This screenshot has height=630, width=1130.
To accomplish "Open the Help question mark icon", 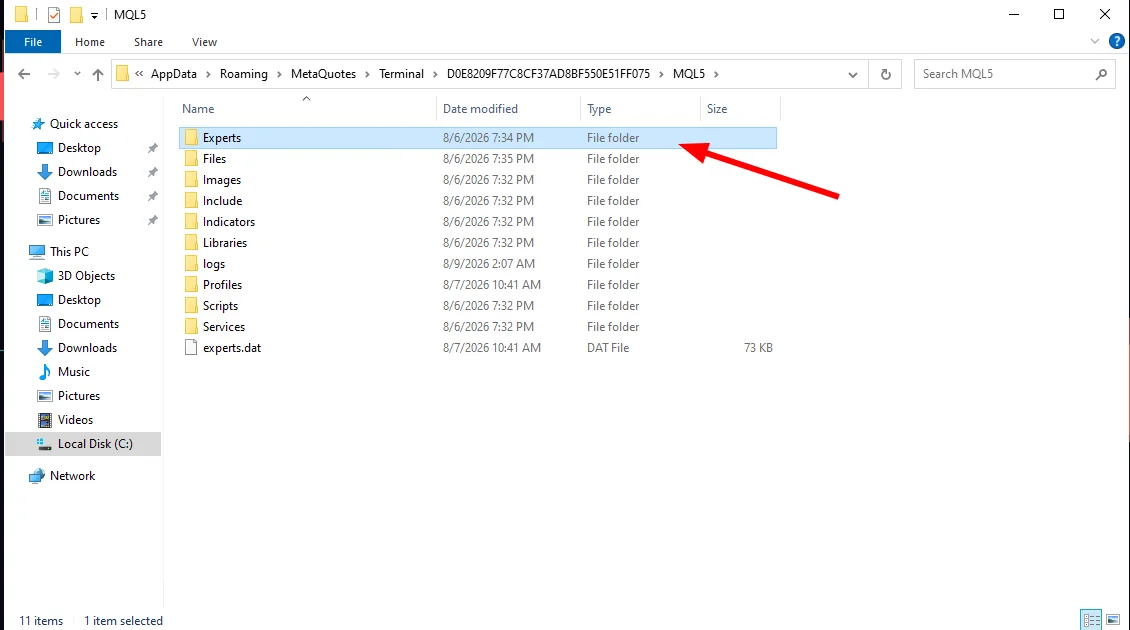I will 1116,41.
